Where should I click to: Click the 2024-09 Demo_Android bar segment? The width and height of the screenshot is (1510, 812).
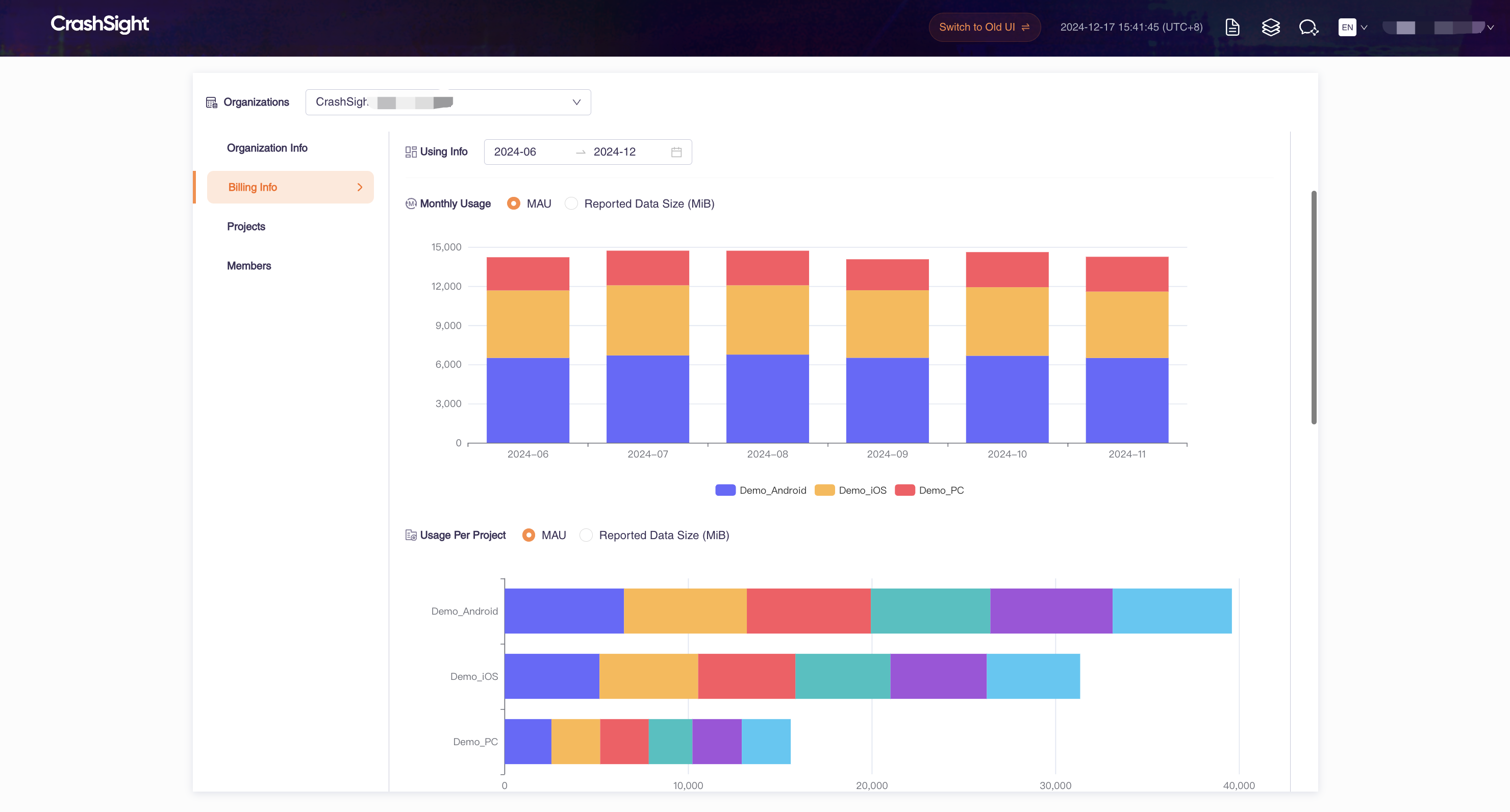coord(888,400)
